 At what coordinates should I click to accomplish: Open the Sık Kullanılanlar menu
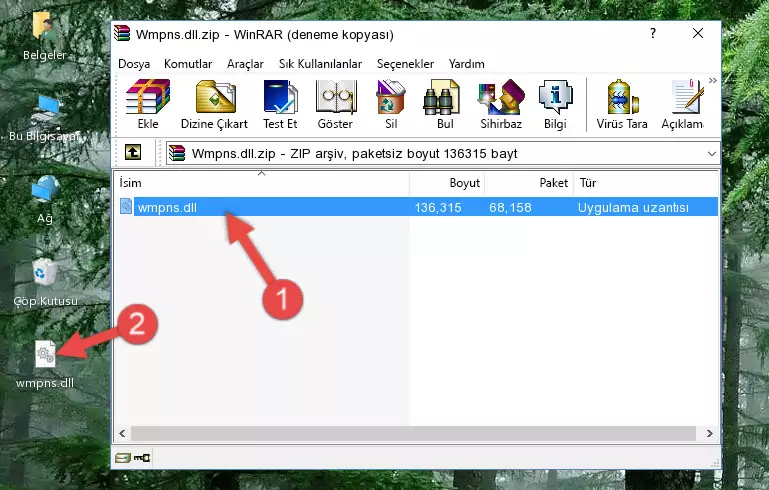coord(320,64)
